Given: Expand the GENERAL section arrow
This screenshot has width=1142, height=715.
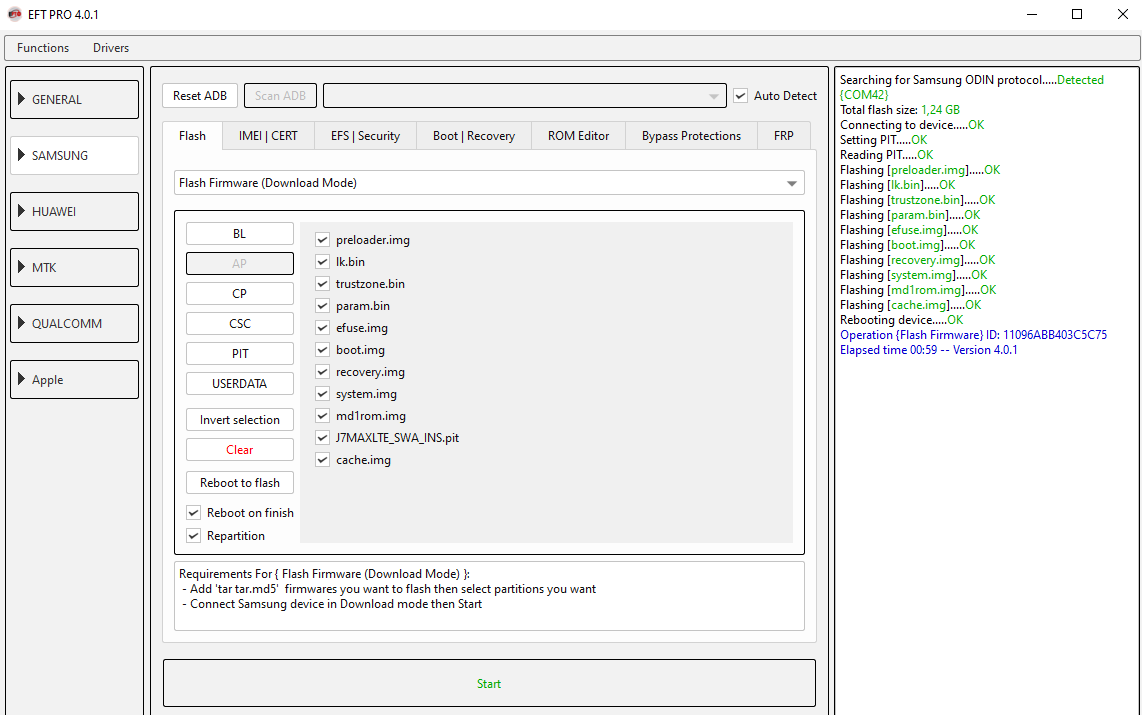Looking at the screenshot, I should tap(21, 99).
